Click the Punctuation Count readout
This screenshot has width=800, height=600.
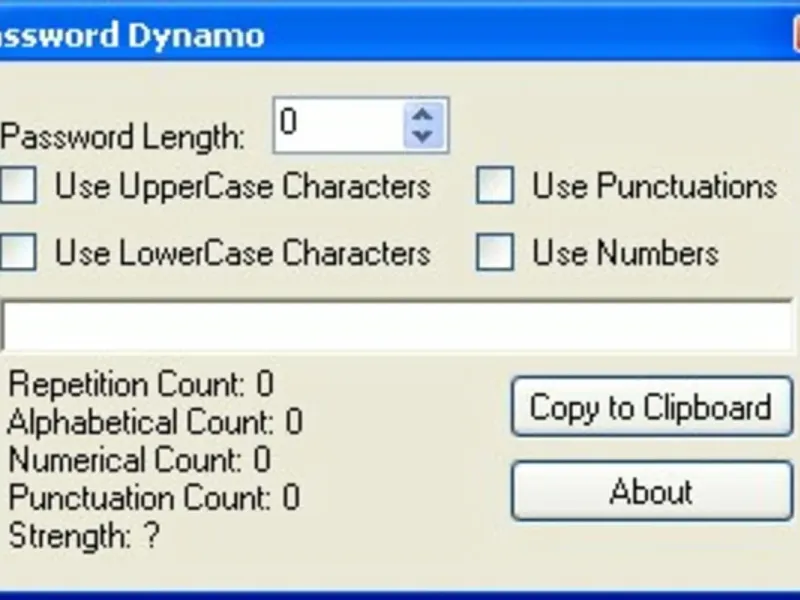tap(153, 498)
